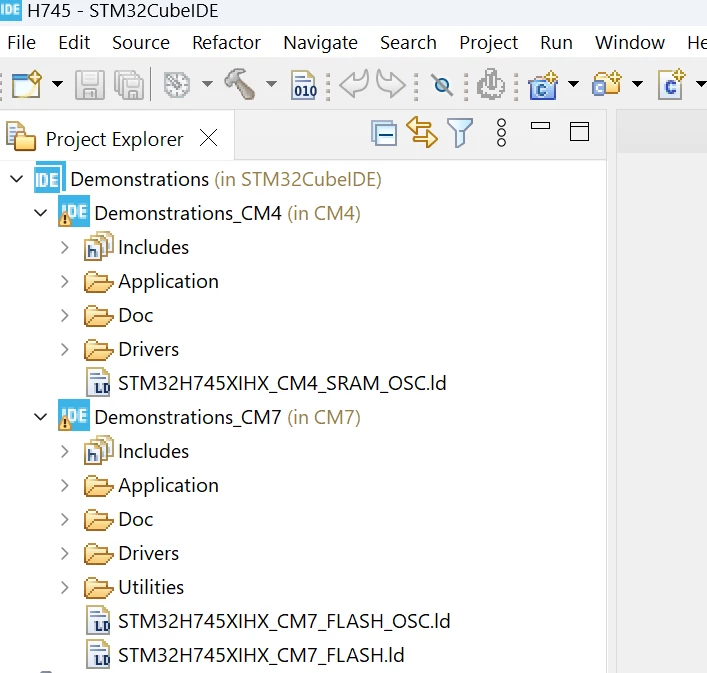Click the Doc folder icon under Demonstrations_CM7
Image resolution: width=707 pixels, height=673 pixels.
98,520
